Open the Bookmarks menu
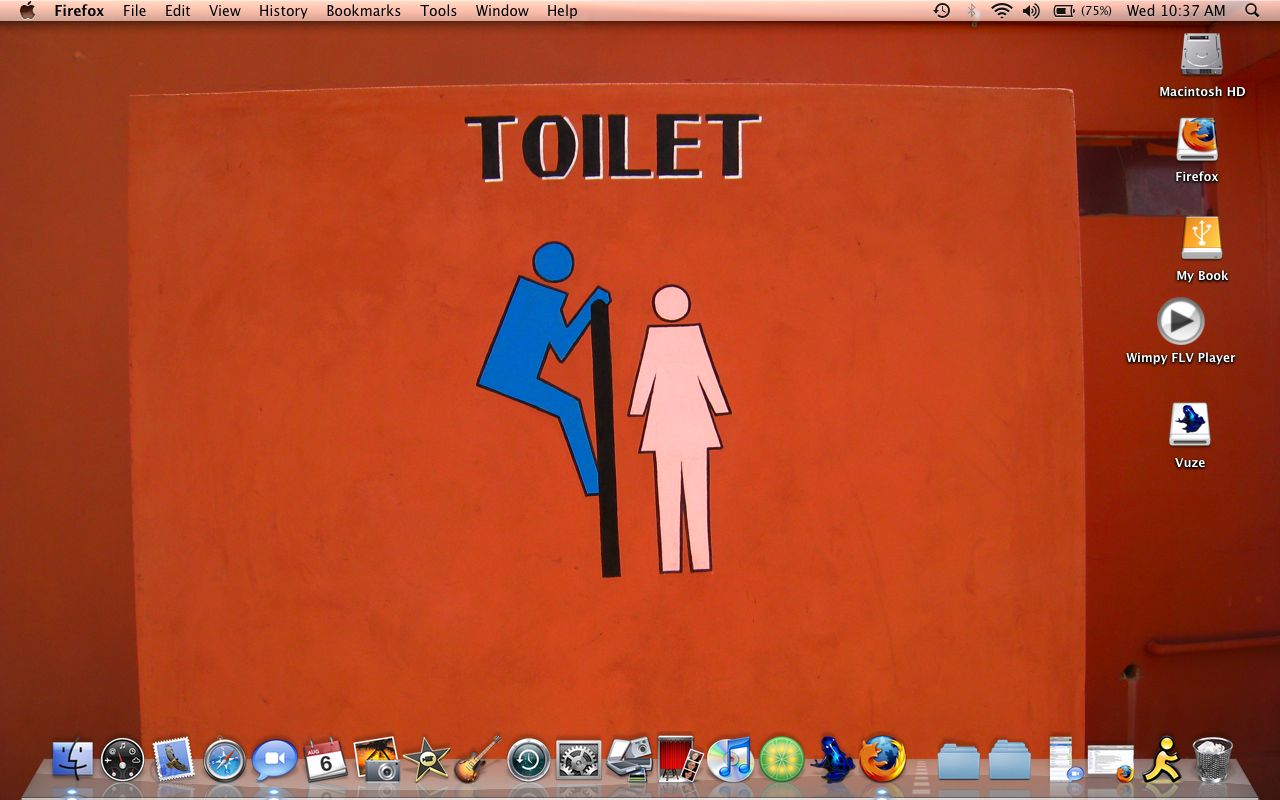Screen dimensions: 1280x800 363,10
